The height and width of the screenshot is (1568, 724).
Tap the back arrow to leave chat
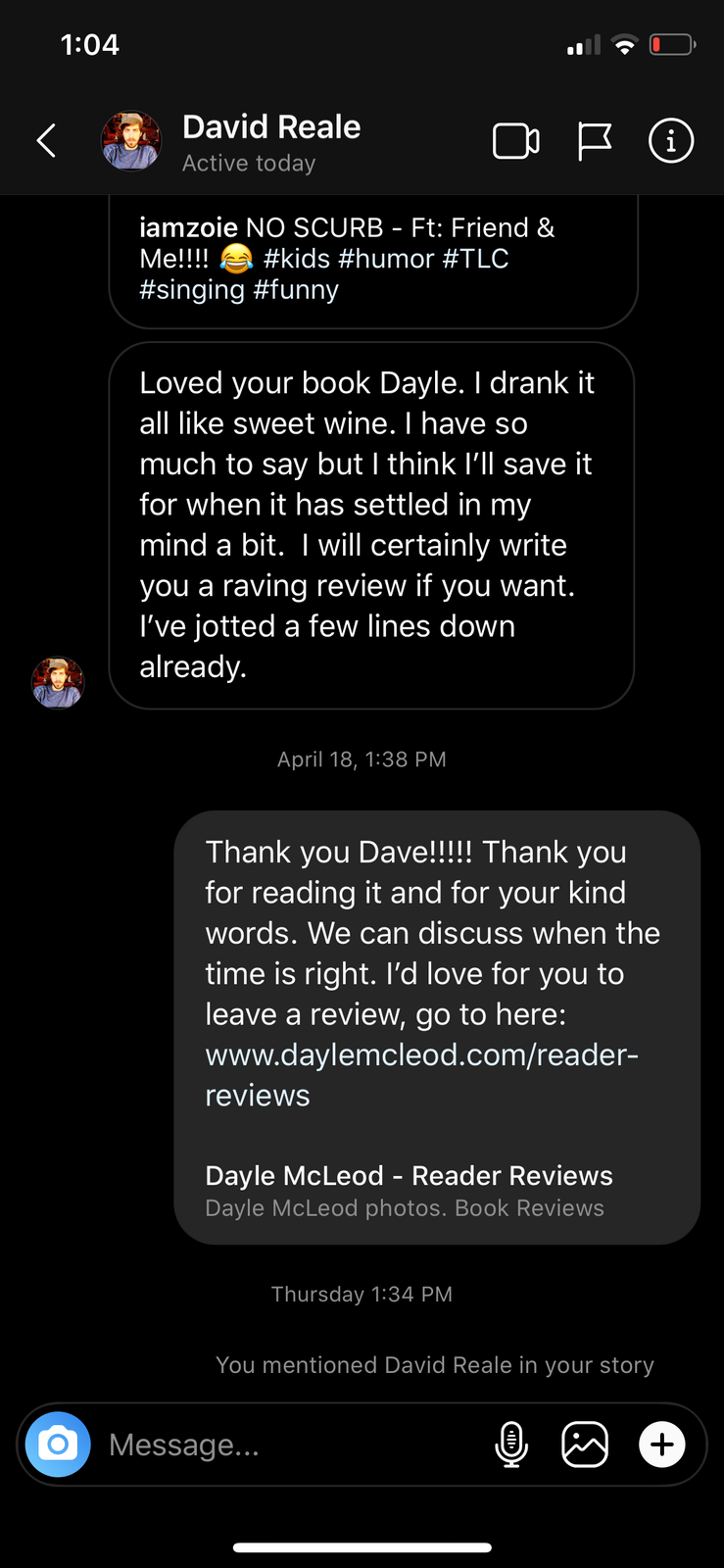(46, 141)
